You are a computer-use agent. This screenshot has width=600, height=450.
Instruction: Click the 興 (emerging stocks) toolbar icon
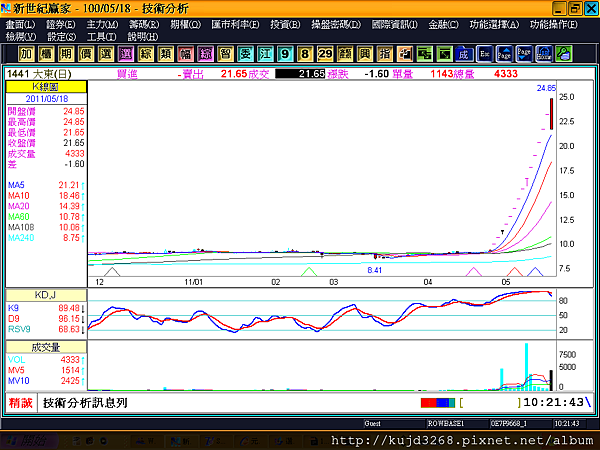coord(365,54)
